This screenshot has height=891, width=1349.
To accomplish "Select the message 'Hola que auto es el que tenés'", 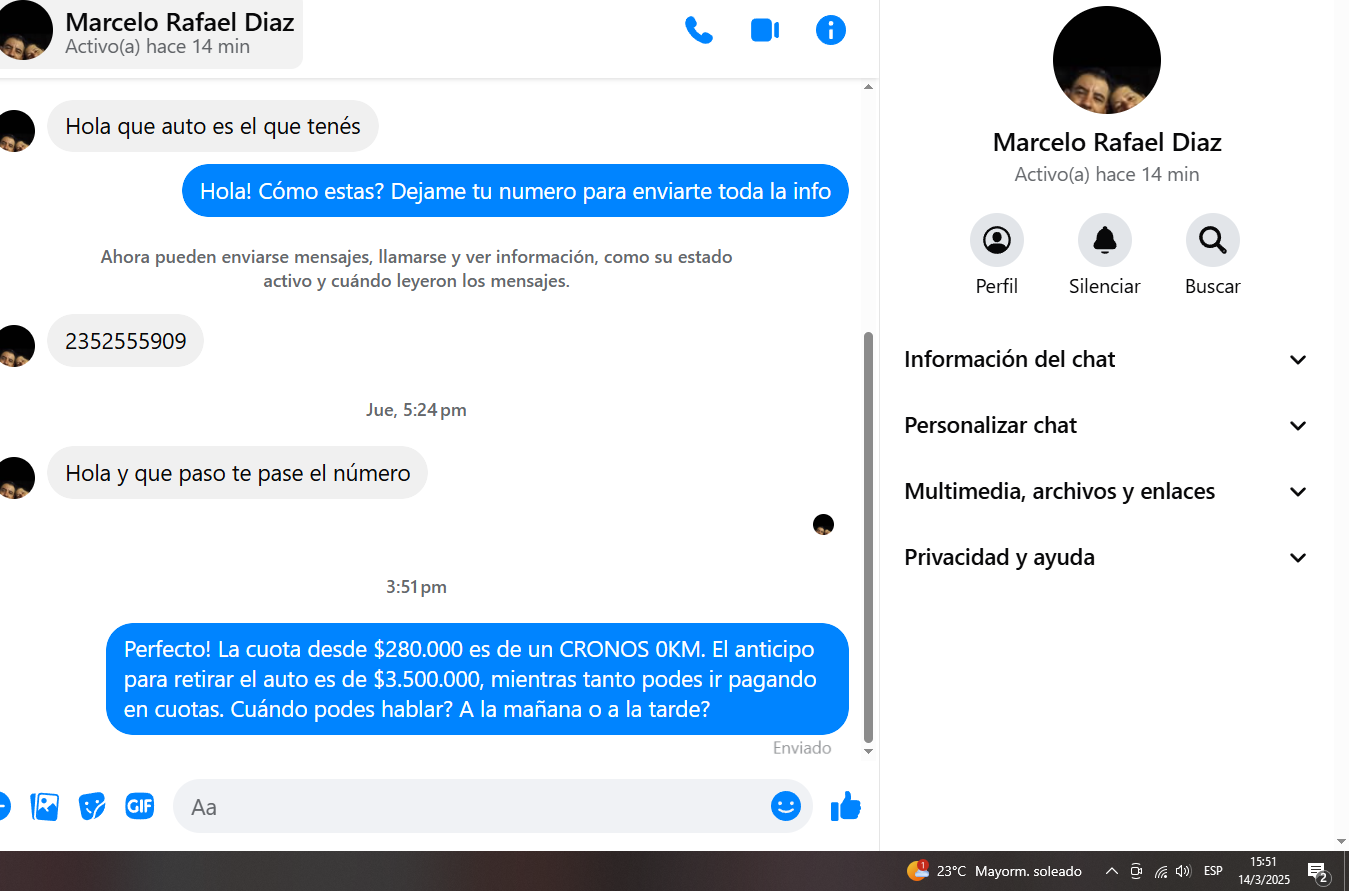I will coord(213,126).
